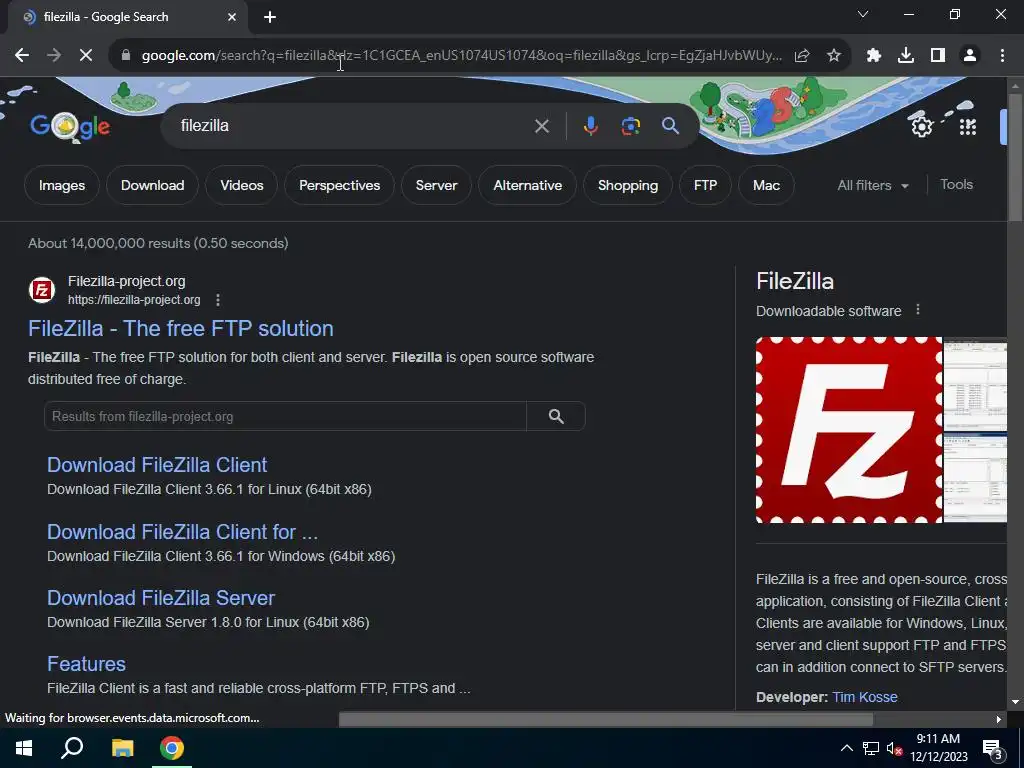Viewport: 1024px width, 768px height.
Task: Click the Chrome taskbar icon
Action: tap(172, 748)
